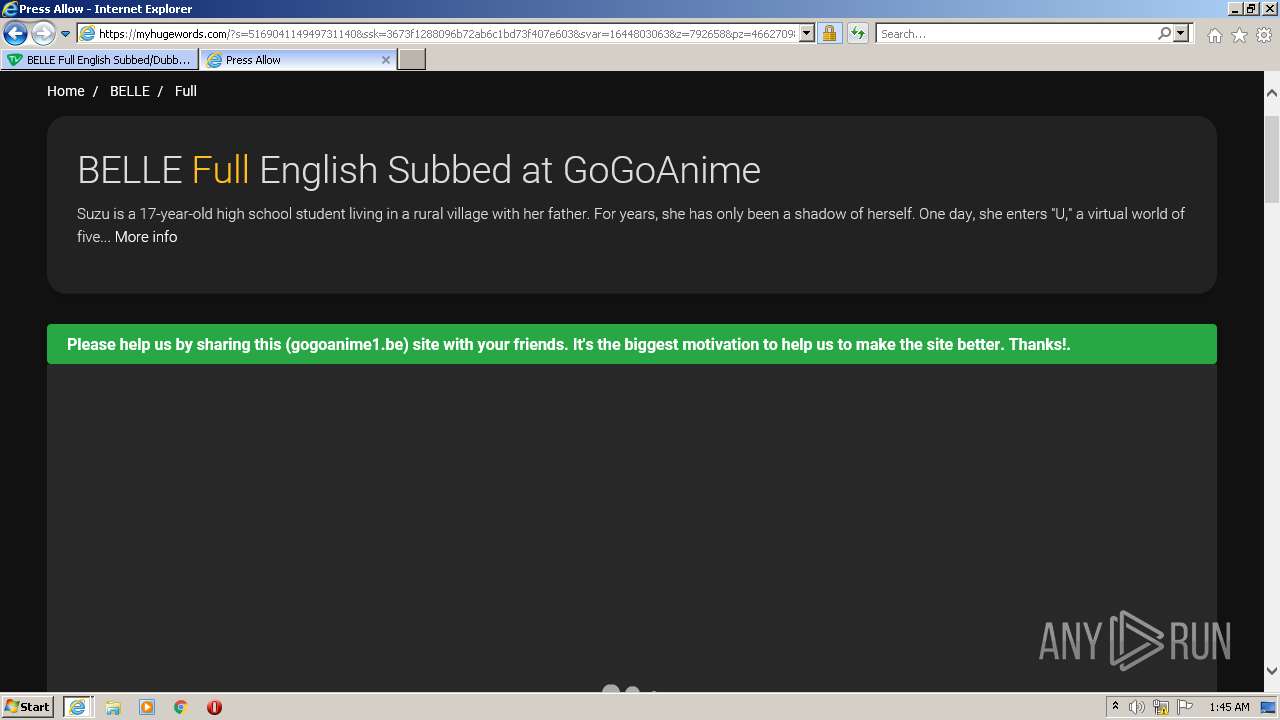Open a new blank tab
Viewport: 1280px width, 720px height.
(x=412, y=60)
